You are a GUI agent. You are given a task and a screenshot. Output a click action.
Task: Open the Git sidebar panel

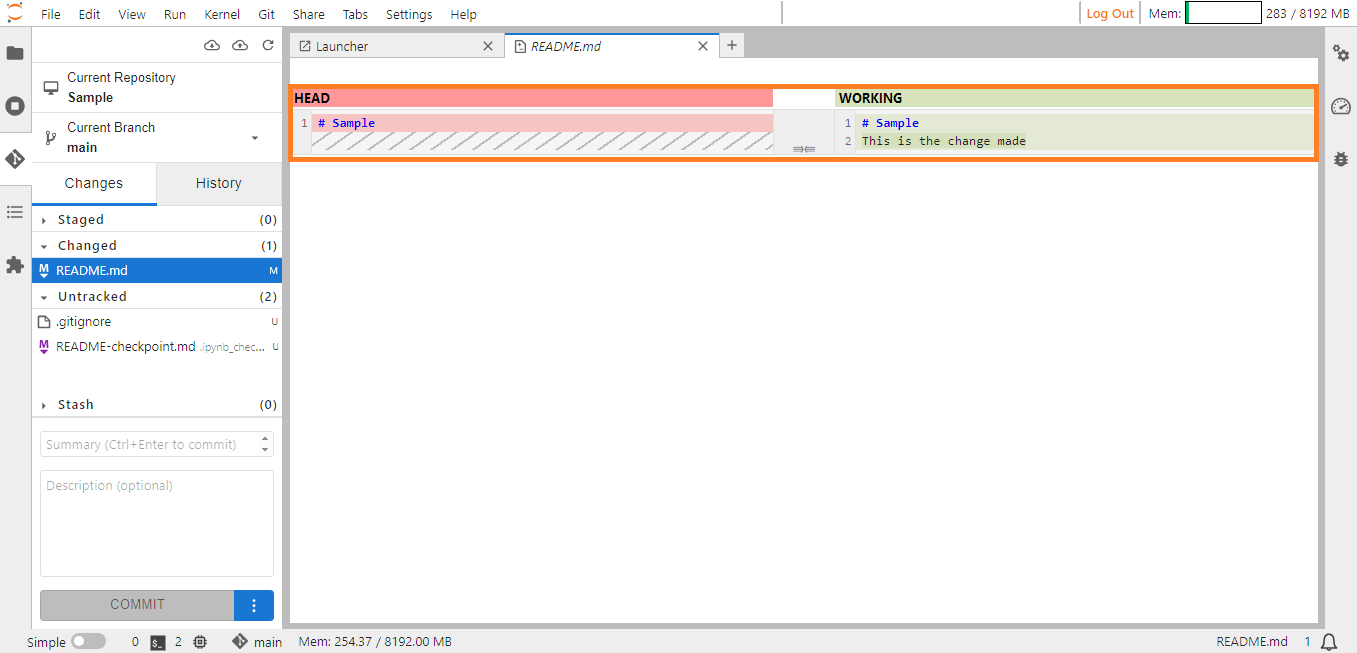point(15,159)
